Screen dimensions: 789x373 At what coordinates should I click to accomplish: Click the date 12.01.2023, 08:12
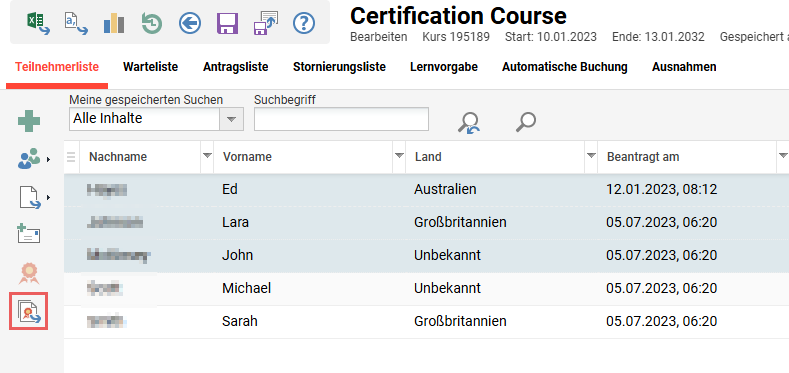tap(661, 189)
